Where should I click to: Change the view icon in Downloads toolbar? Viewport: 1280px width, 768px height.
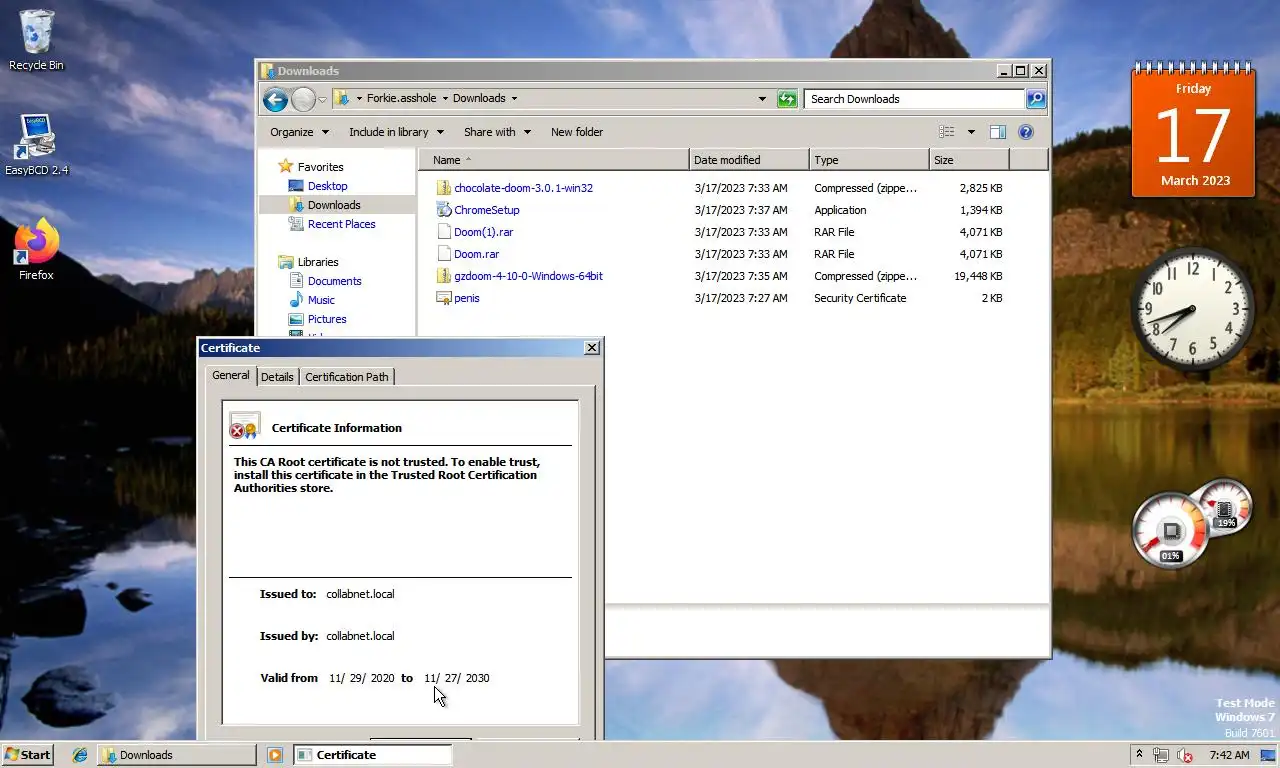click(947, 132)
